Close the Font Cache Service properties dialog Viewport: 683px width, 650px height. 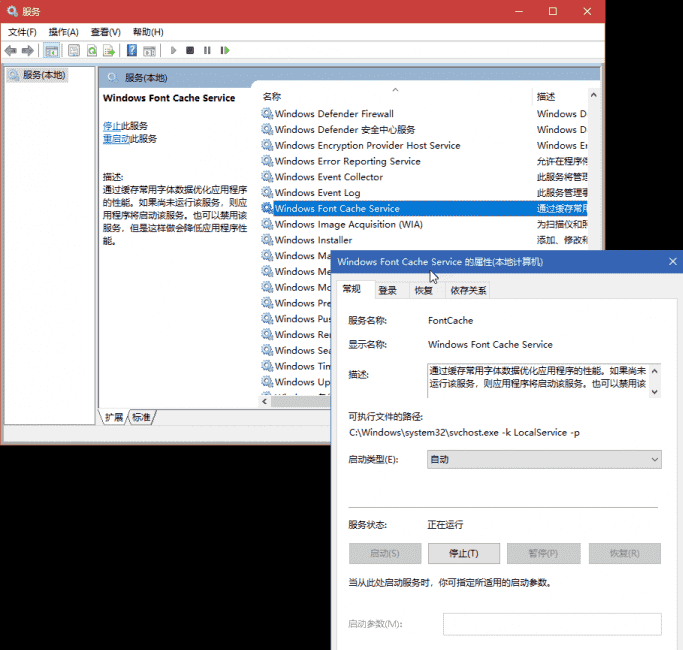pos(673,261)
